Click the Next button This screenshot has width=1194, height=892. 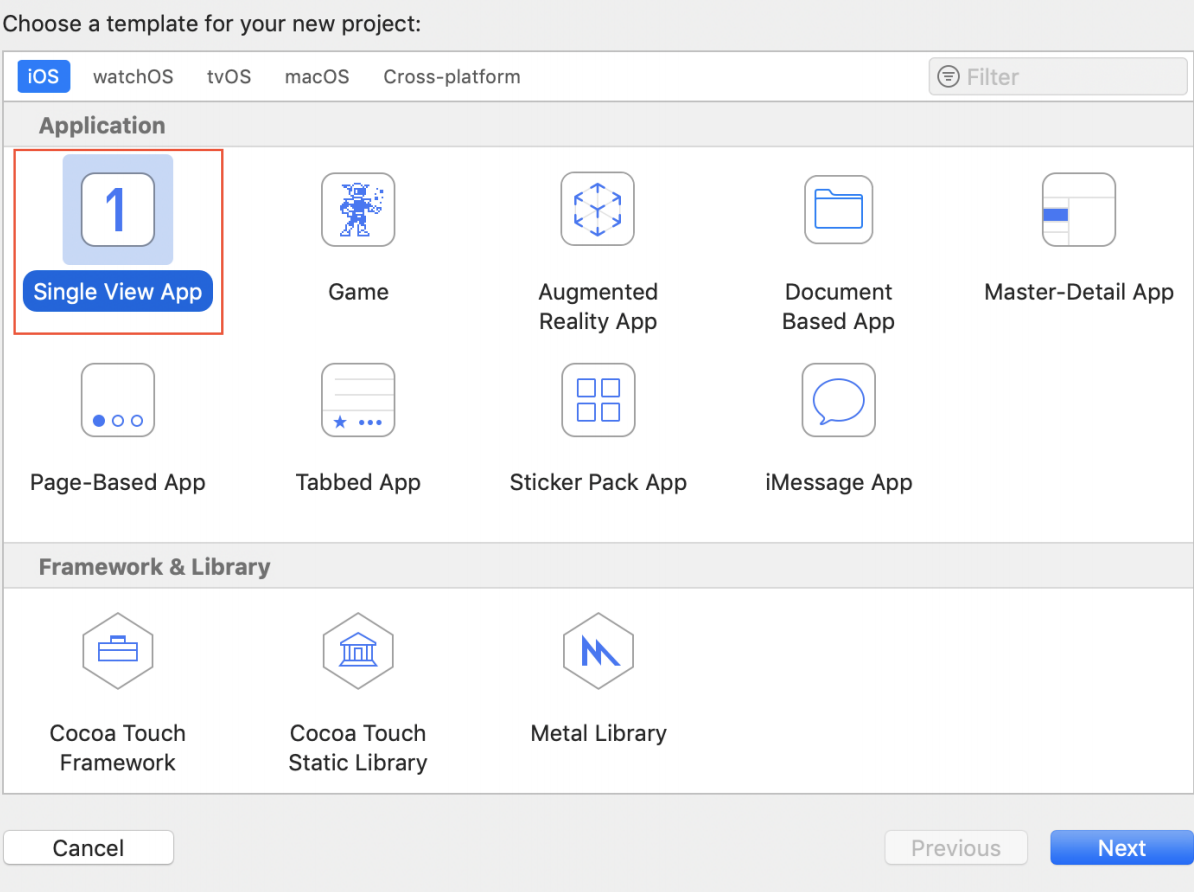(x=1122, y=847)
